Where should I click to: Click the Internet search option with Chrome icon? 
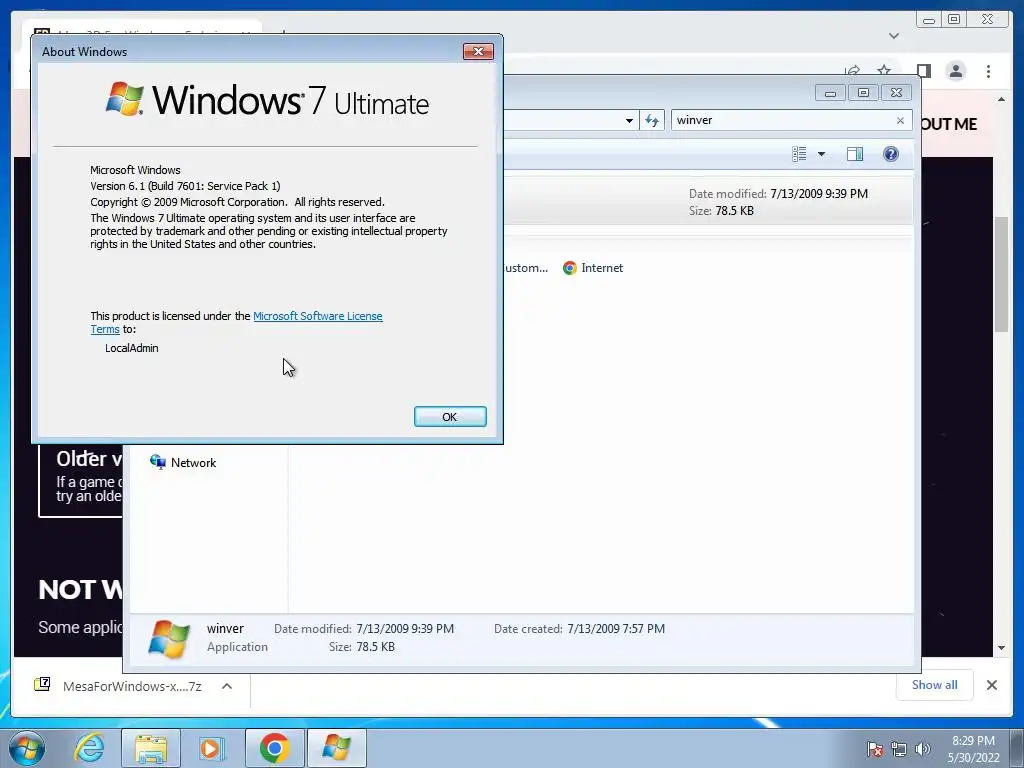click(x=593, y=268)
